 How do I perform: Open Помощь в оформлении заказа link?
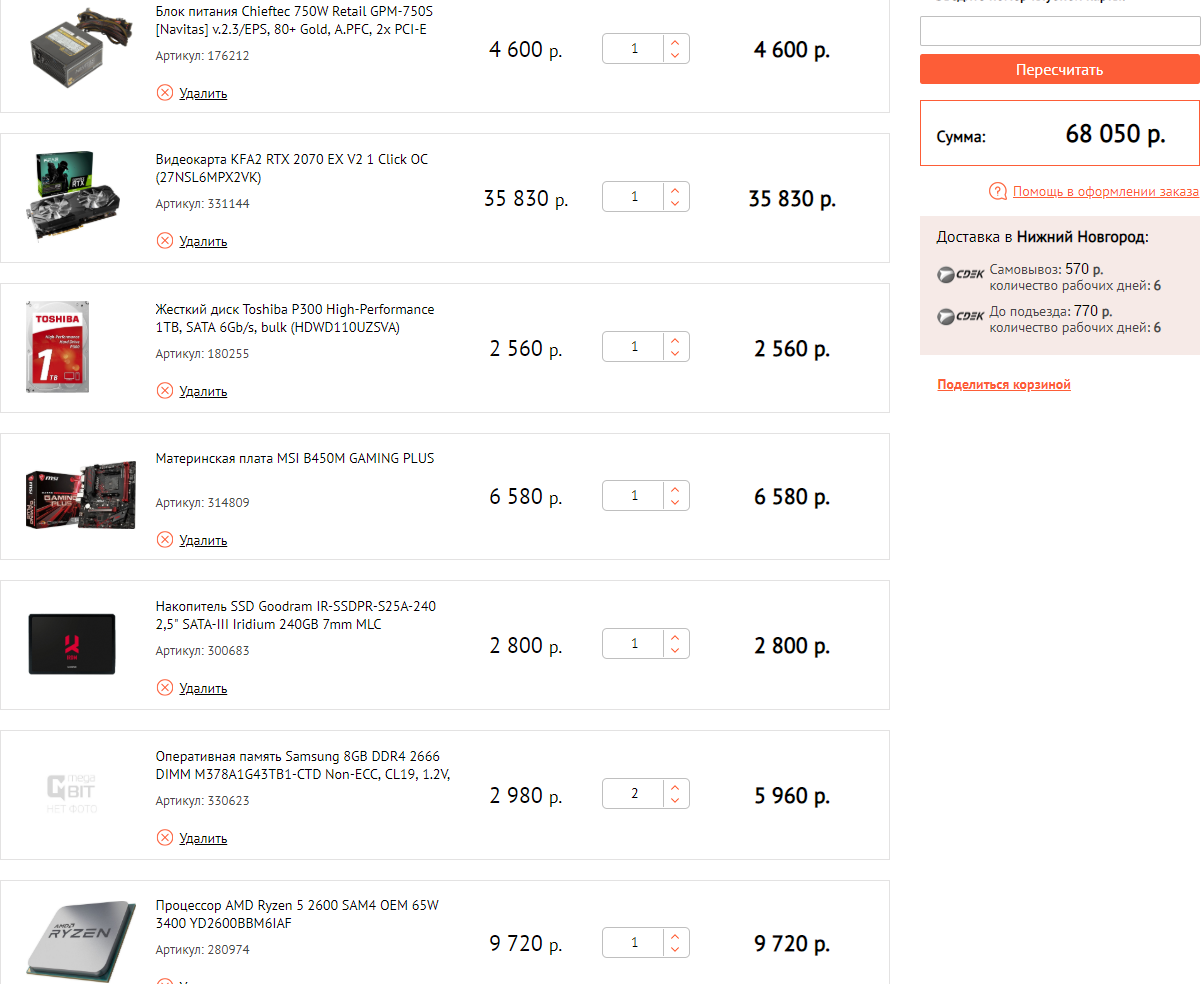(1105, 191)
